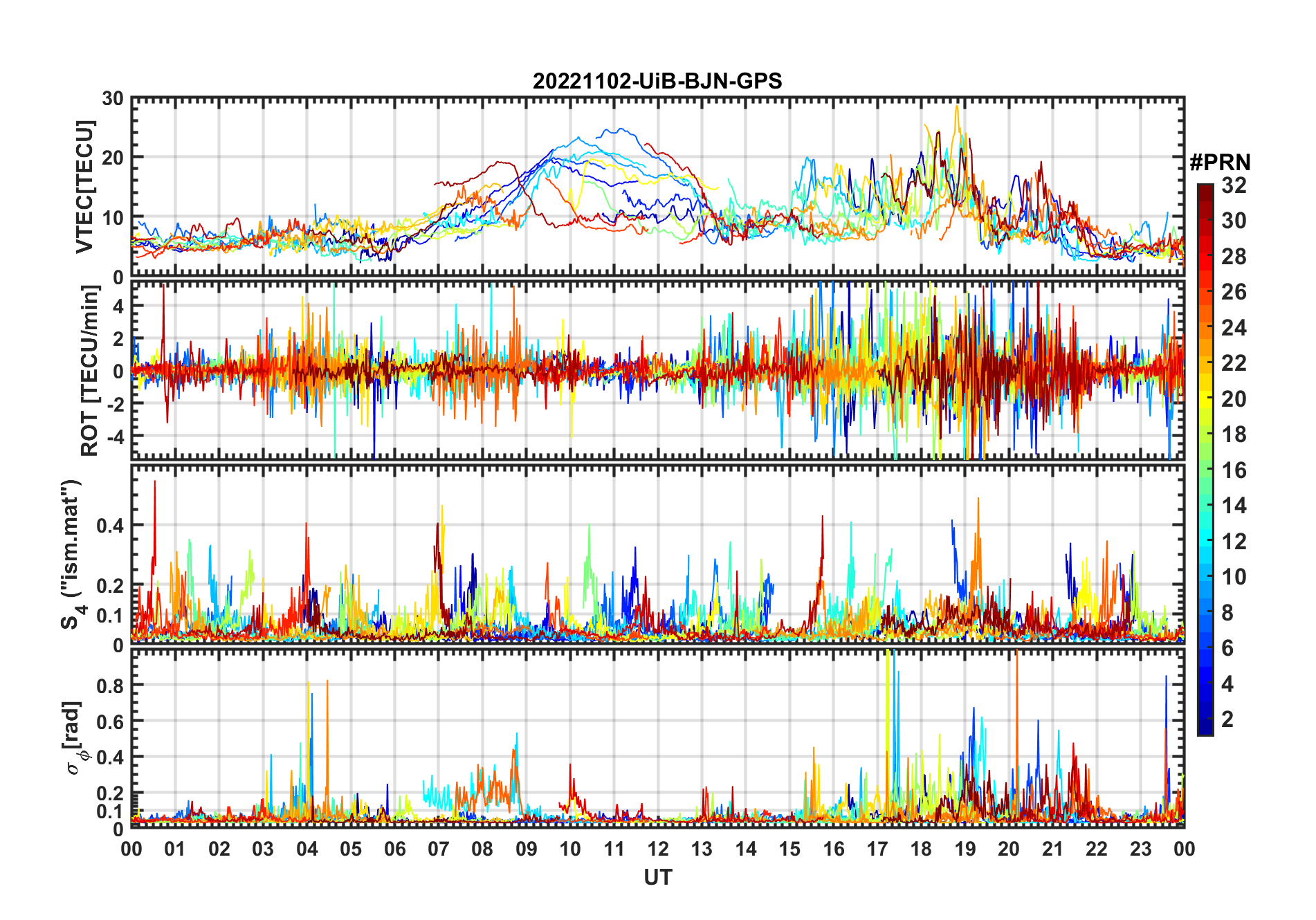The height and width of the screenshot is (920, 1316).
Task: Click the -4 tick on the ROT axis
Action: point(117,436)
